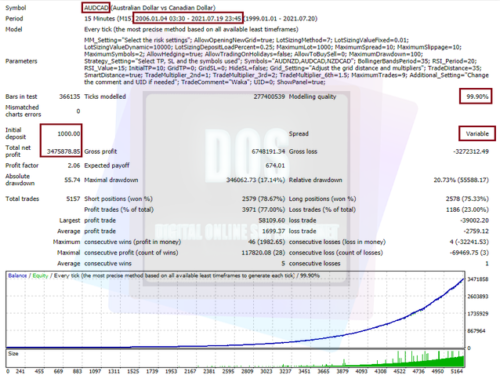
Task: Click the gross profit value 6748191.34
Action: click(x=268, y=151)
